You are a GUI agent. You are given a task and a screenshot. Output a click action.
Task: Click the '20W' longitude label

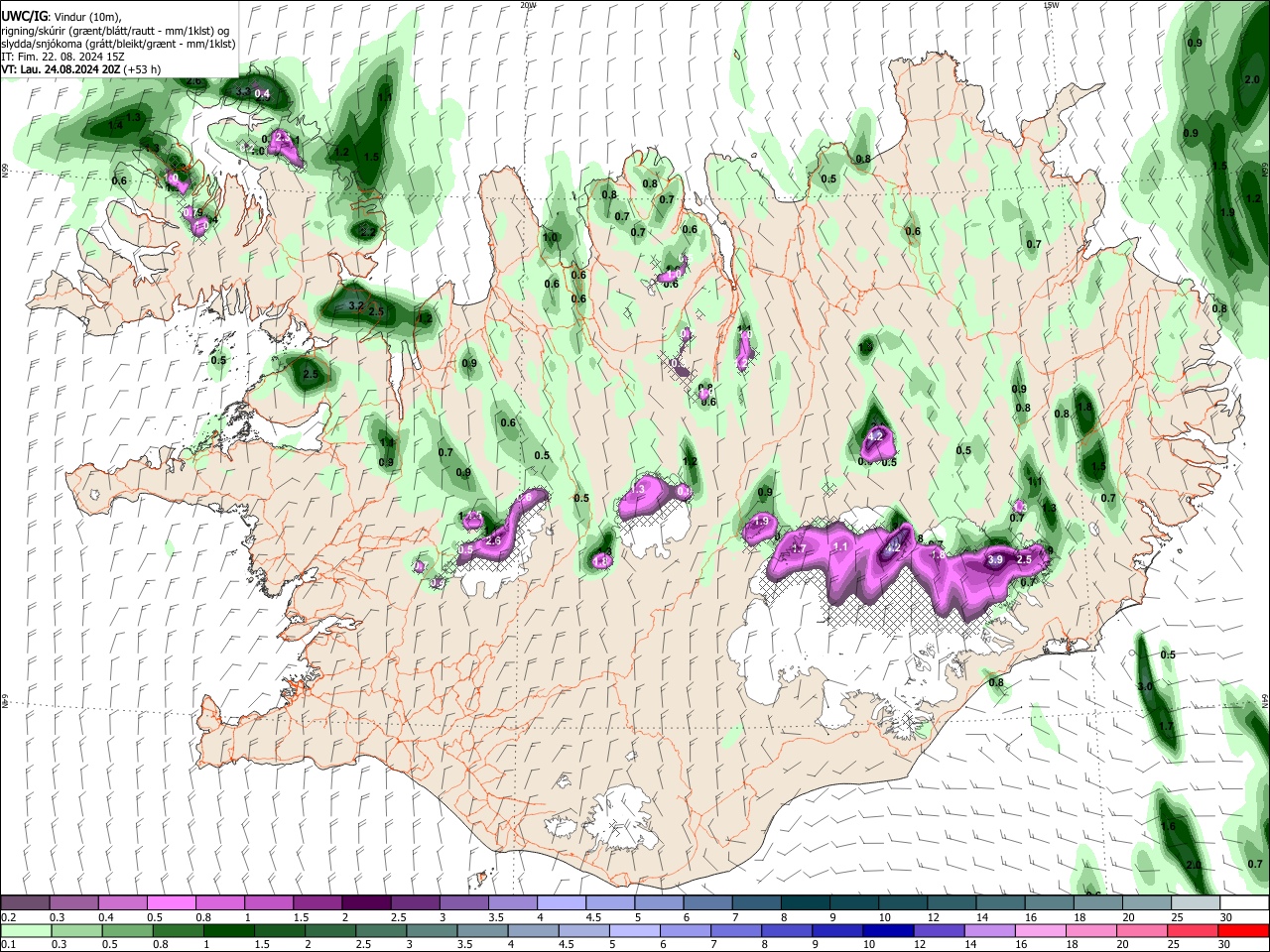528,5
